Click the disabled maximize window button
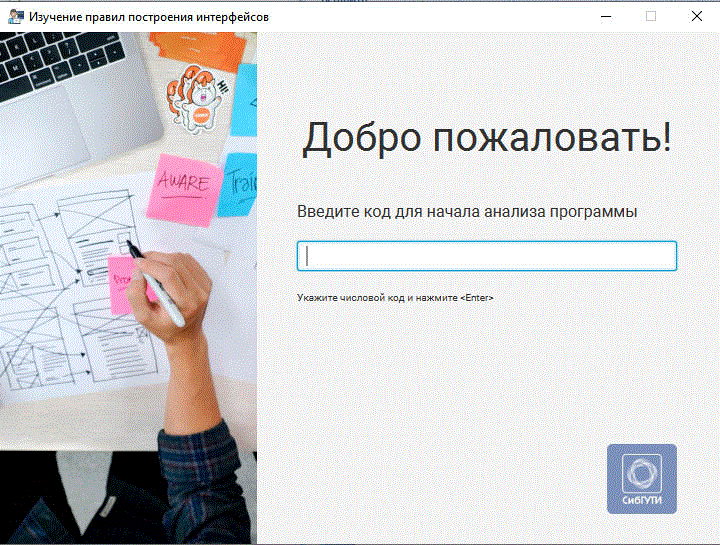720x545 pixels. 651,17
